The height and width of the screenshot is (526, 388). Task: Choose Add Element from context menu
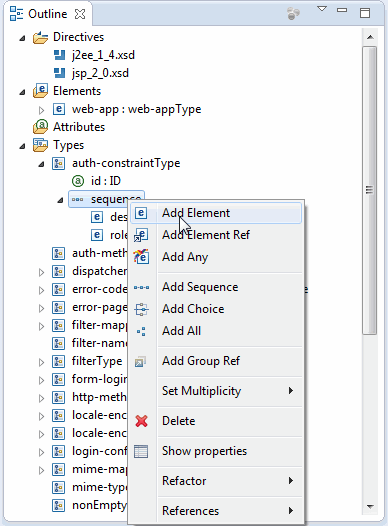click(216, 213)
